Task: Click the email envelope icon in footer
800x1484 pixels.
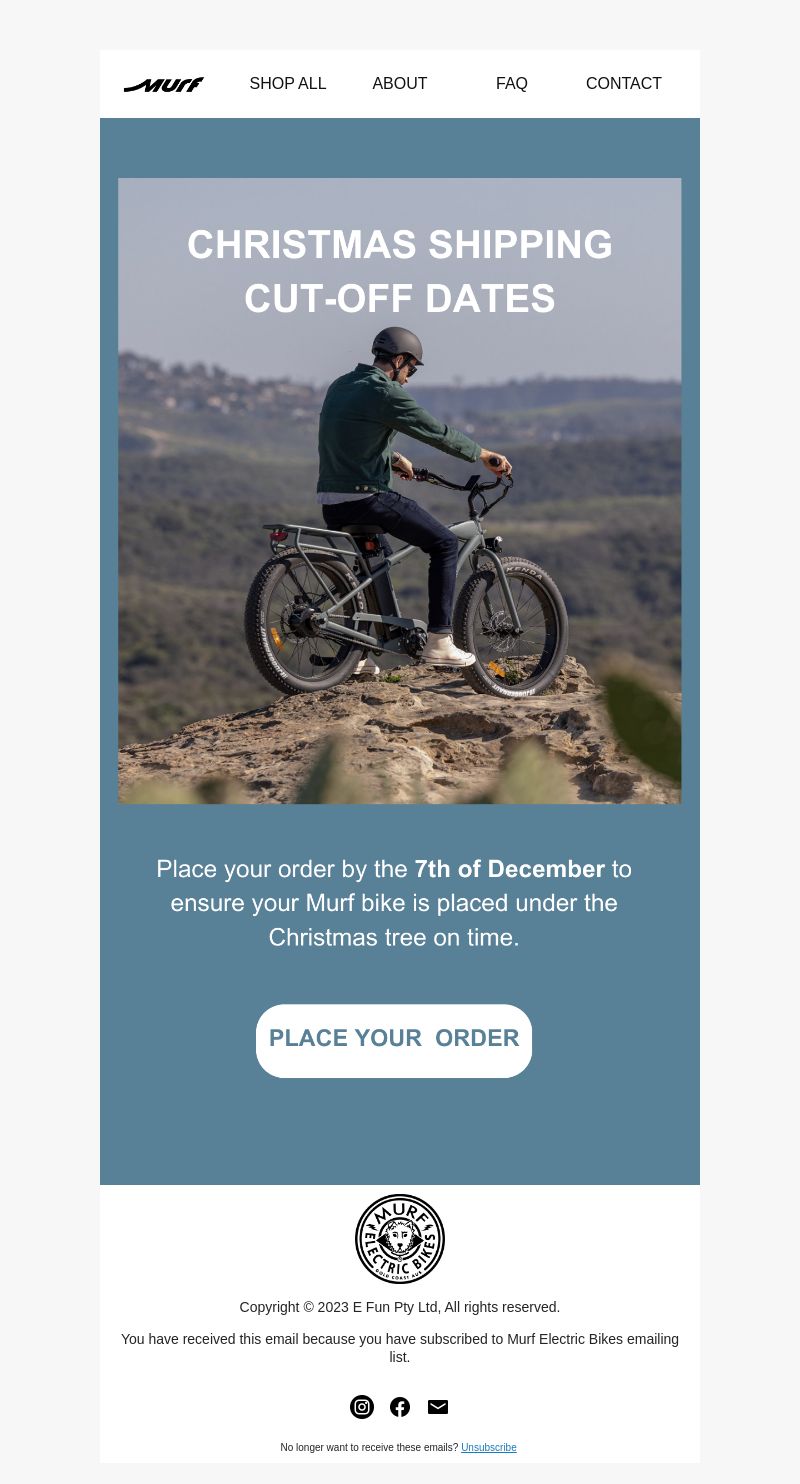Action: (x=438, y=1407)
